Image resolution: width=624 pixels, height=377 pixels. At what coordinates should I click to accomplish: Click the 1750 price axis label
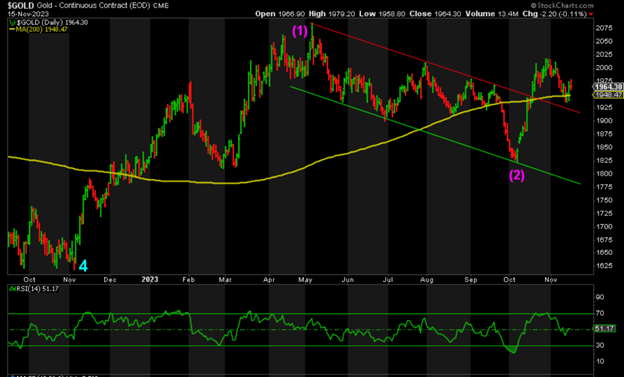tap(604, 200)
